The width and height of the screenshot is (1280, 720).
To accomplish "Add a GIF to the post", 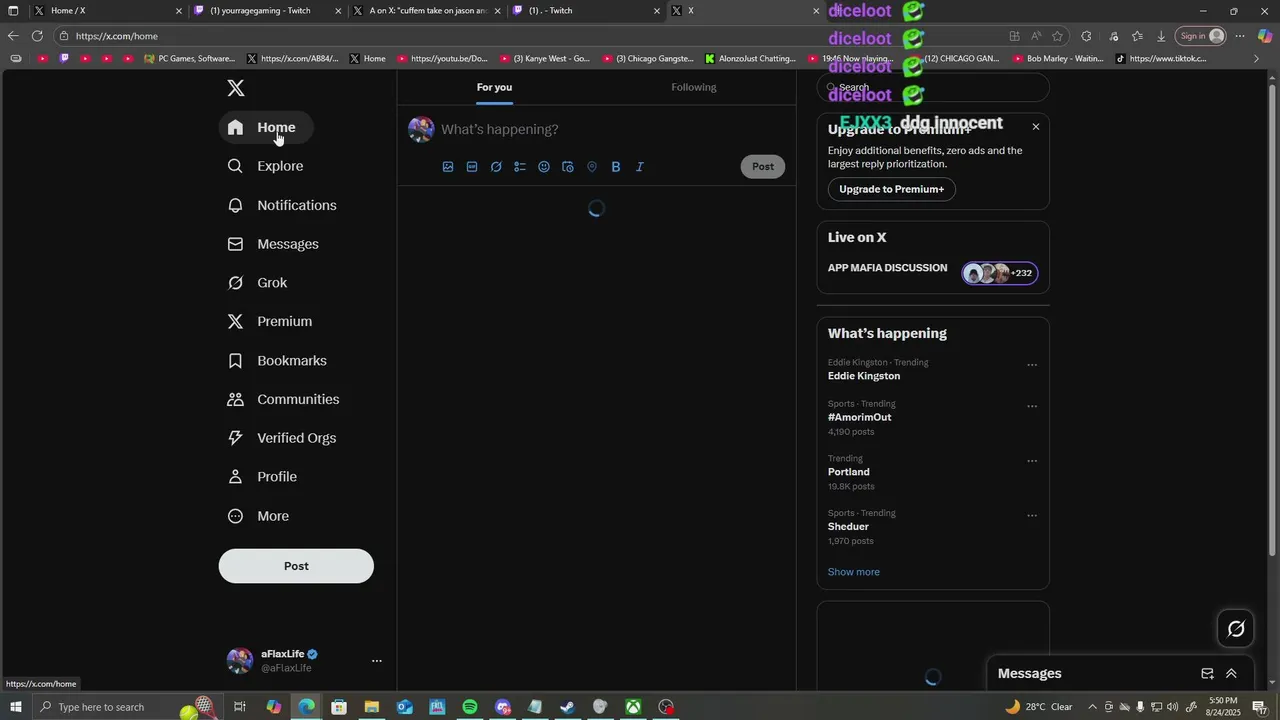I will click(472, 167).
